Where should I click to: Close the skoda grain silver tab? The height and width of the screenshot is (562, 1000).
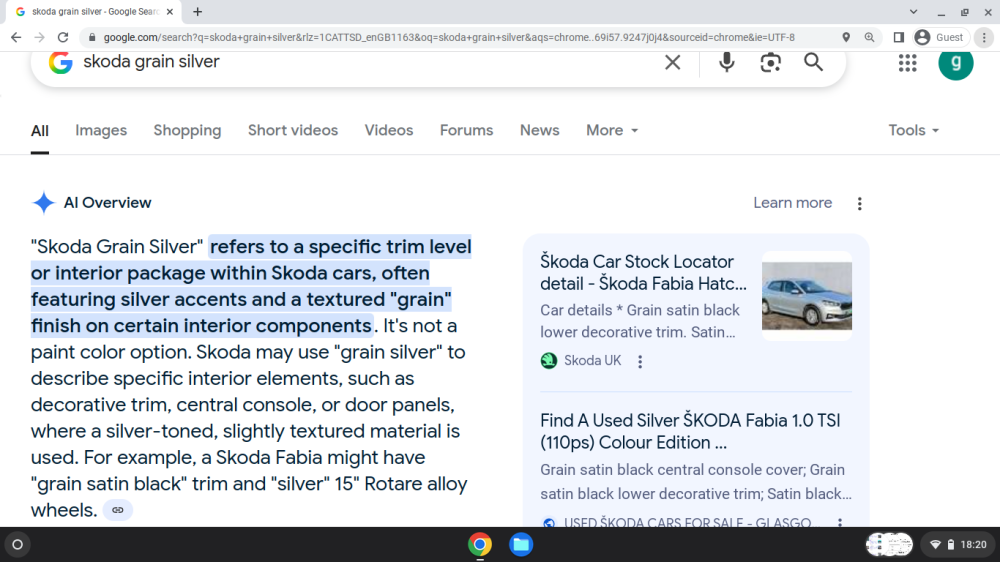(x=170, y=11)
